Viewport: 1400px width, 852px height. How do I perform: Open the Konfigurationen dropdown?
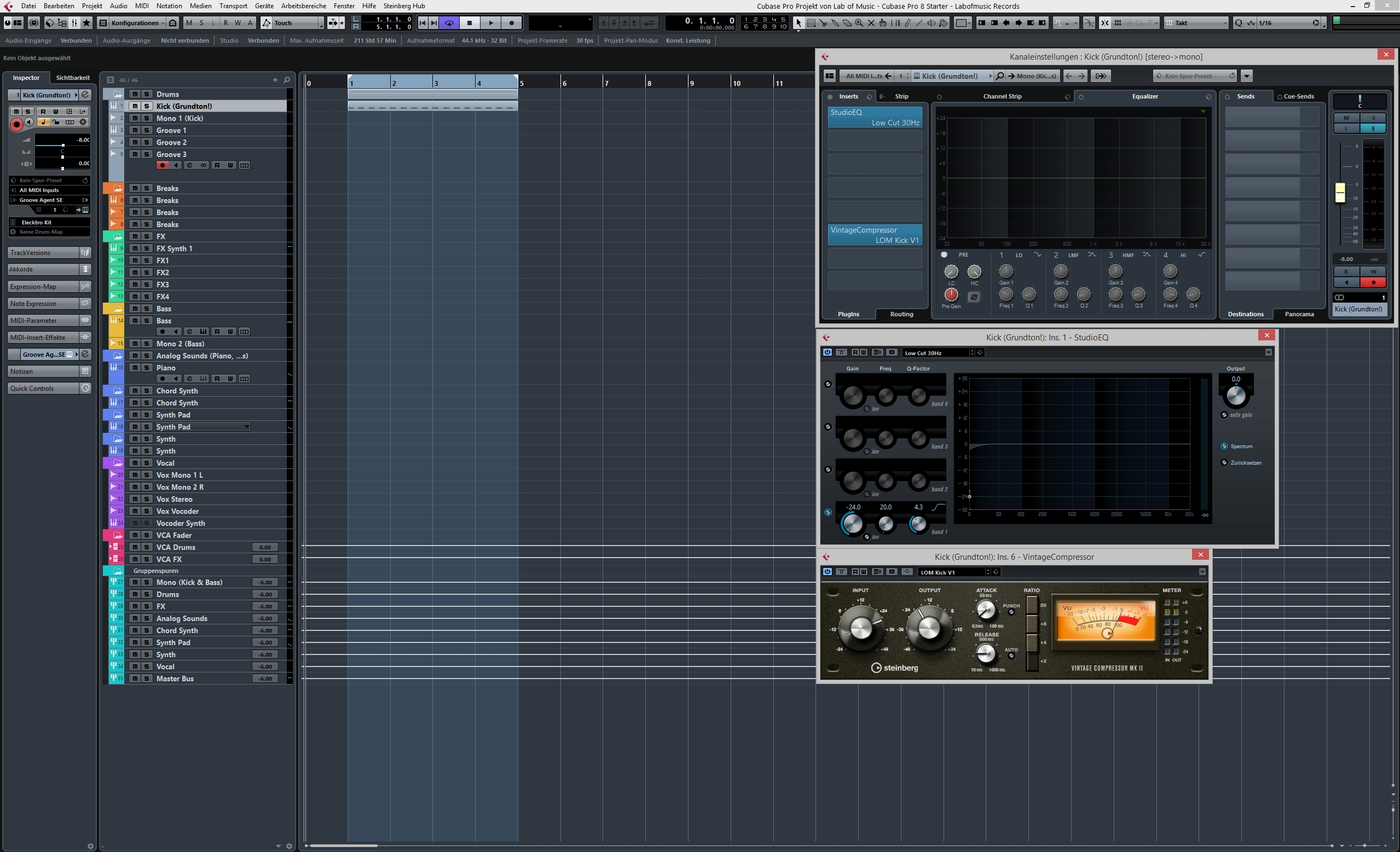(x=137, y=23)
